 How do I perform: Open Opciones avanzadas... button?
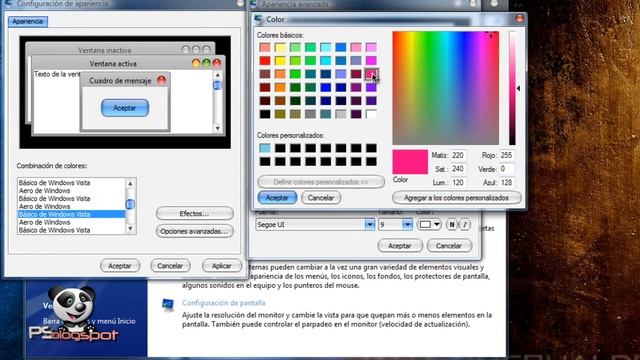click(x=194, y=231)
